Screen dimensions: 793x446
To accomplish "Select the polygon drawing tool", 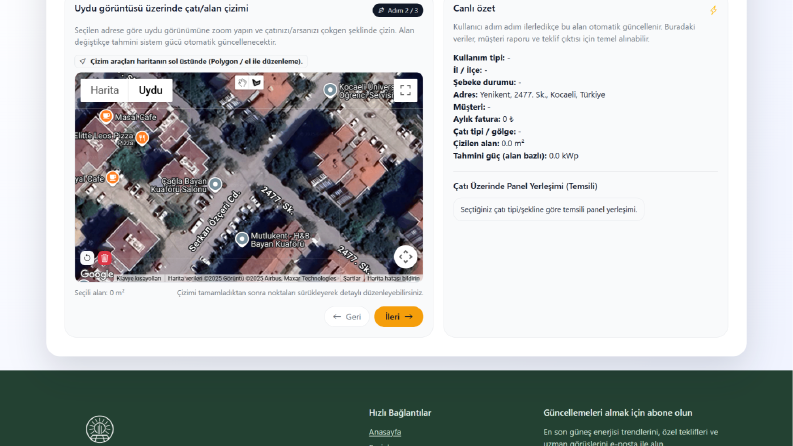I will 256,82.
